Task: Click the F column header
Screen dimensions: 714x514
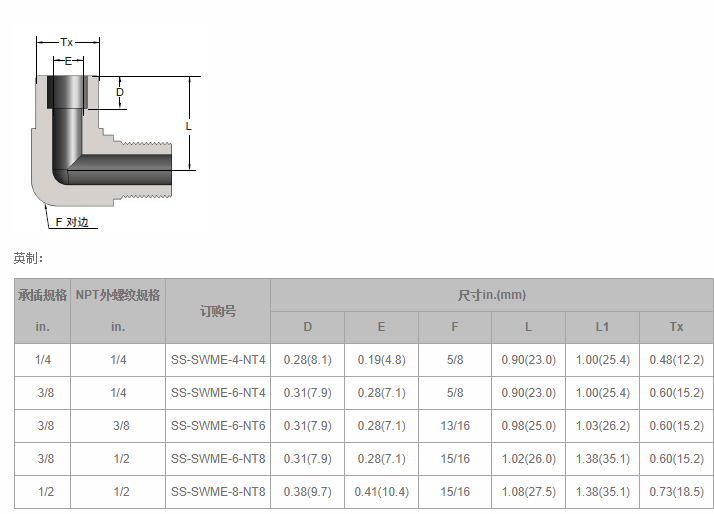Action: point(454,327)
